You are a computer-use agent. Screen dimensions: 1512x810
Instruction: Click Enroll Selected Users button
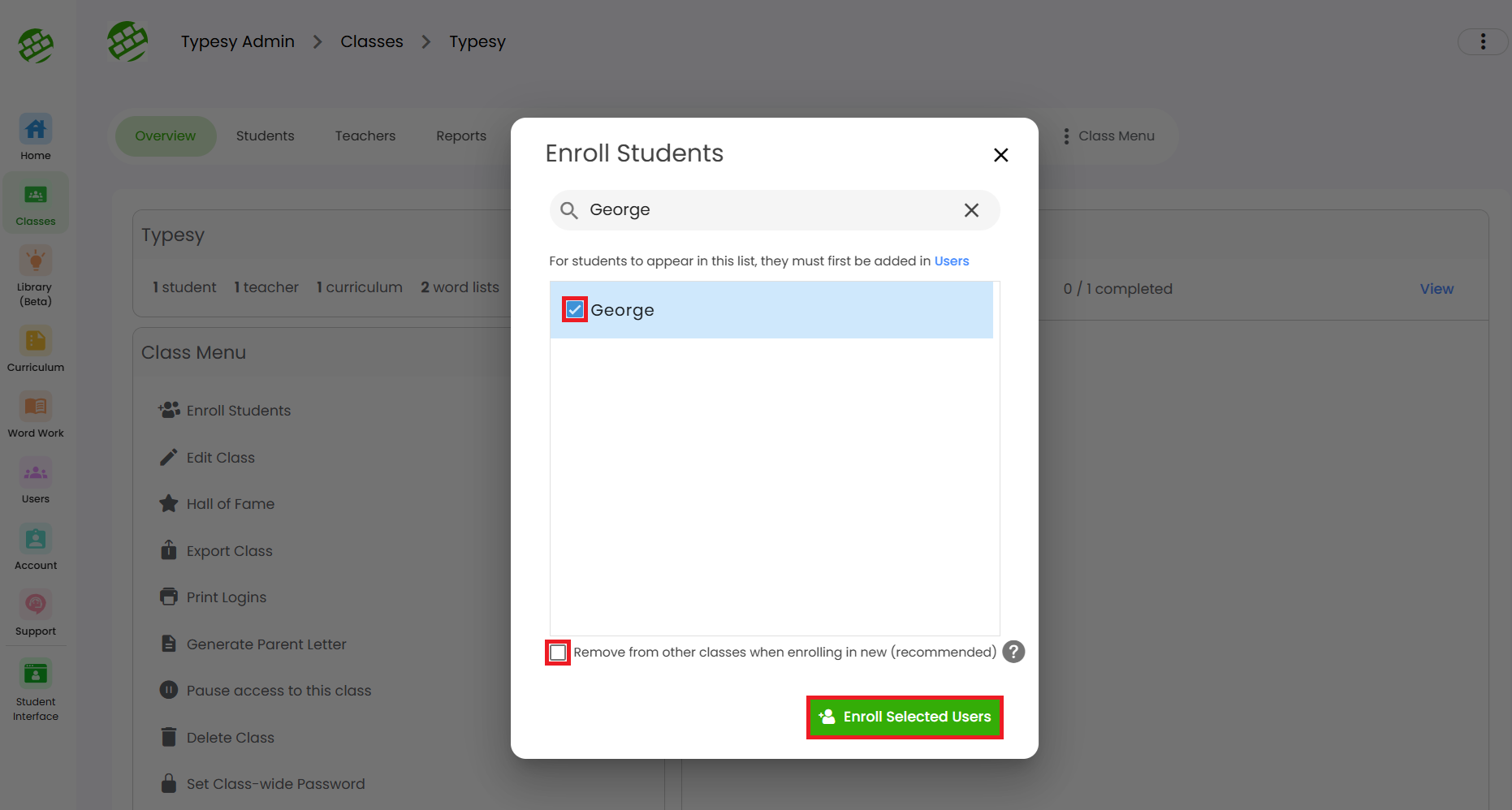click(x=905, y=717)
